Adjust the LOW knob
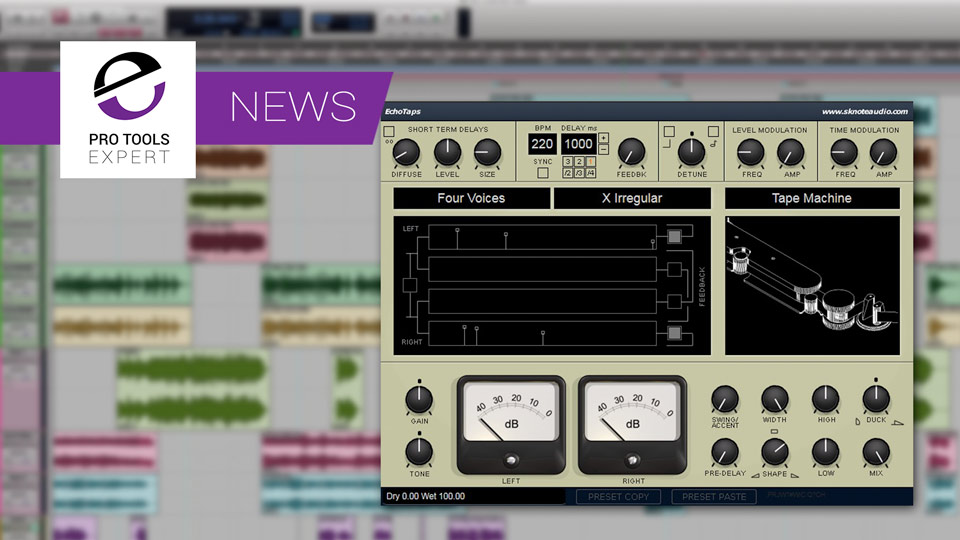 (826, 452)
